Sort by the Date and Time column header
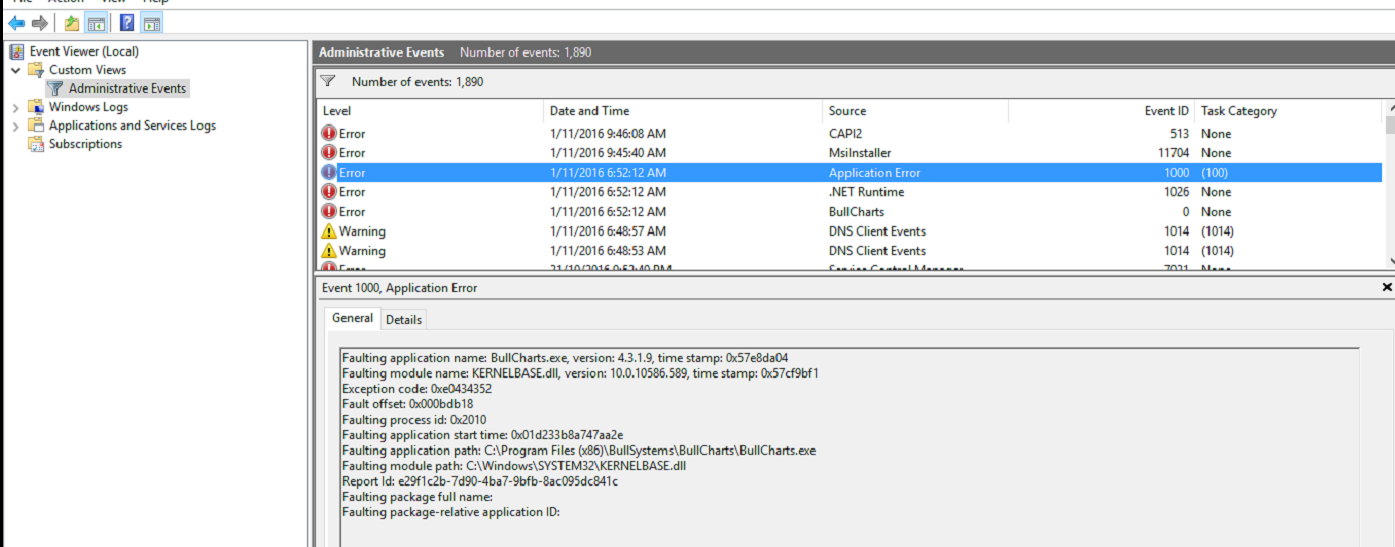Viewport: 1395px width, 547px height. [684, 111]
